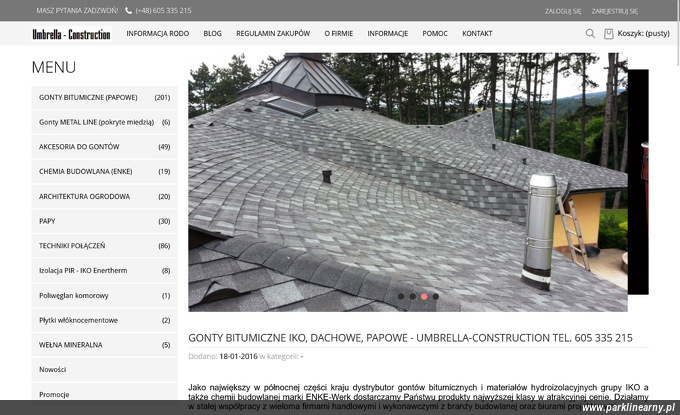The height and width of the screenshot is (415, 680).
Task: Select the active third slider dot
Action: pos(424,297)
